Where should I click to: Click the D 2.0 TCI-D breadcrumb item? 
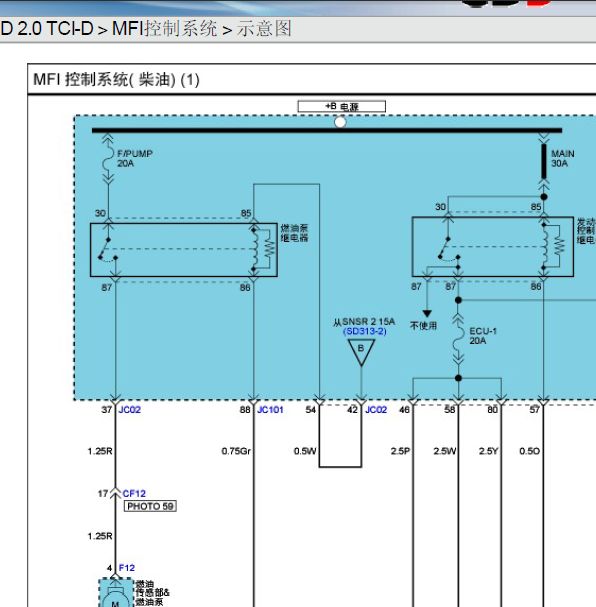point(47,29)
